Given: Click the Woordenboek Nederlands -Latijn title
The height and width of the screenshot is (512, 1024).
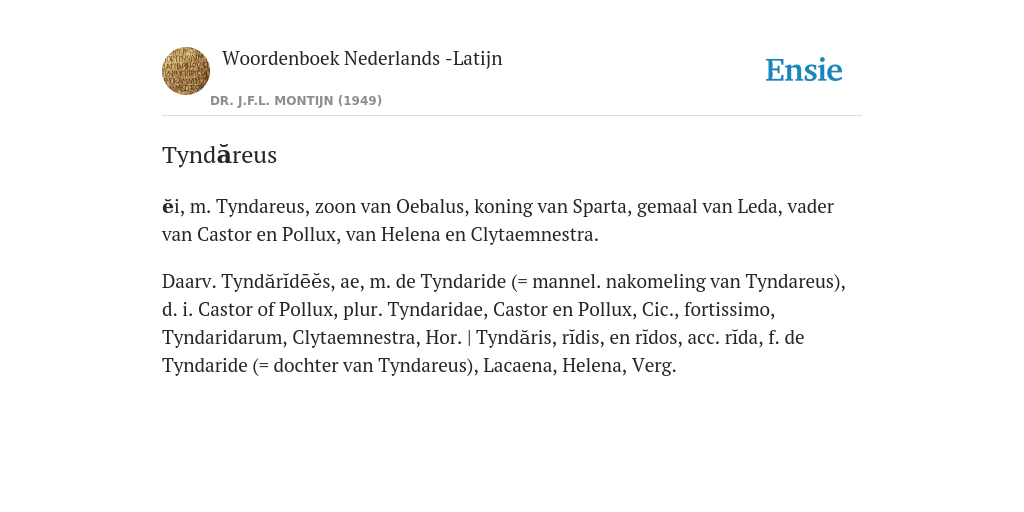Looking at the screenshot, I should (x=362, y=59).
